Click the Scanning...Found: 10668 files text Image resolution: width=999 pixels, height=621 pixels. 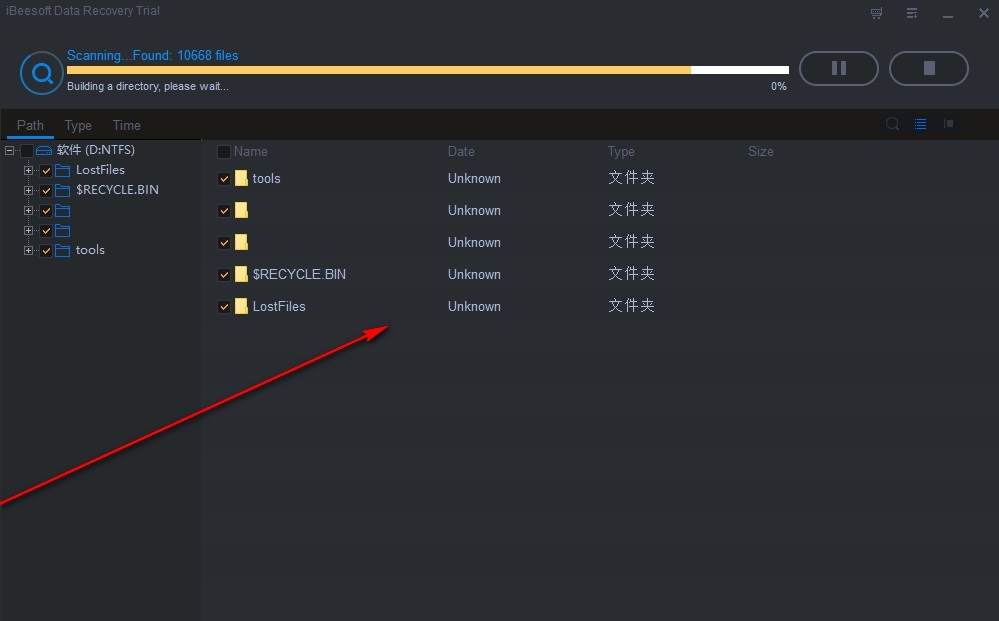point(152,55)
